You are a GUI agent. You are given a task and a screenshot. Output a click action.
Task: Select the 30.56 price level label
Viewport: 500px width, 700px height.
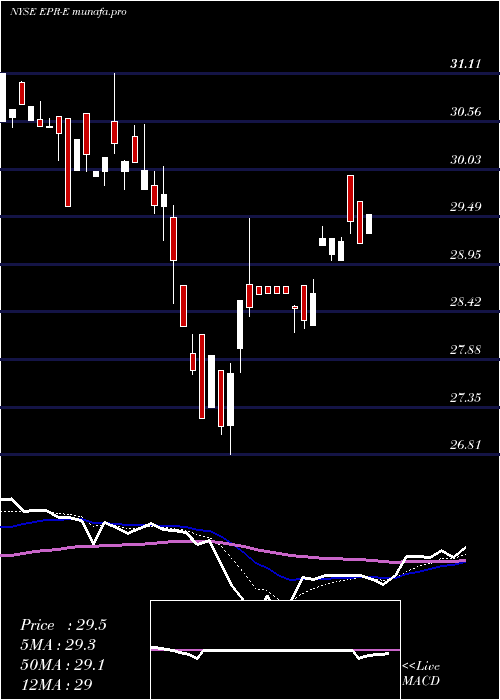point(465,112)
